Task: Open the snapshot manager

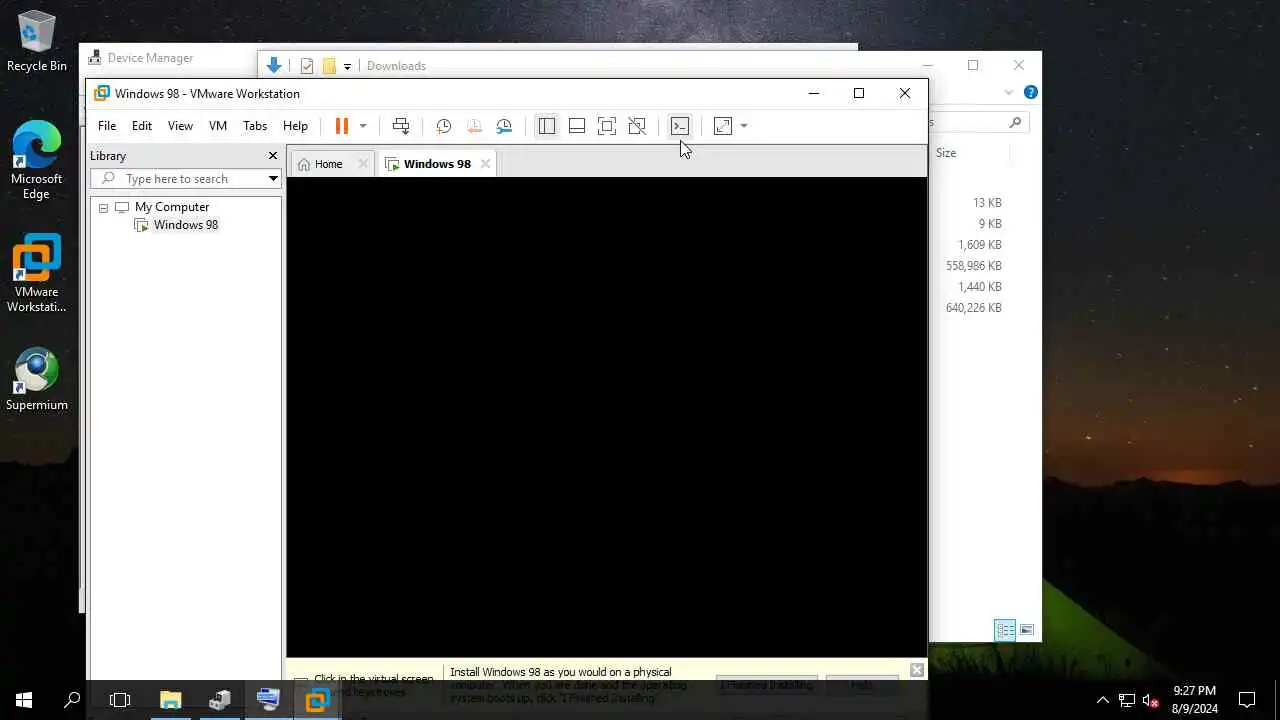Action: click(504, 126)
